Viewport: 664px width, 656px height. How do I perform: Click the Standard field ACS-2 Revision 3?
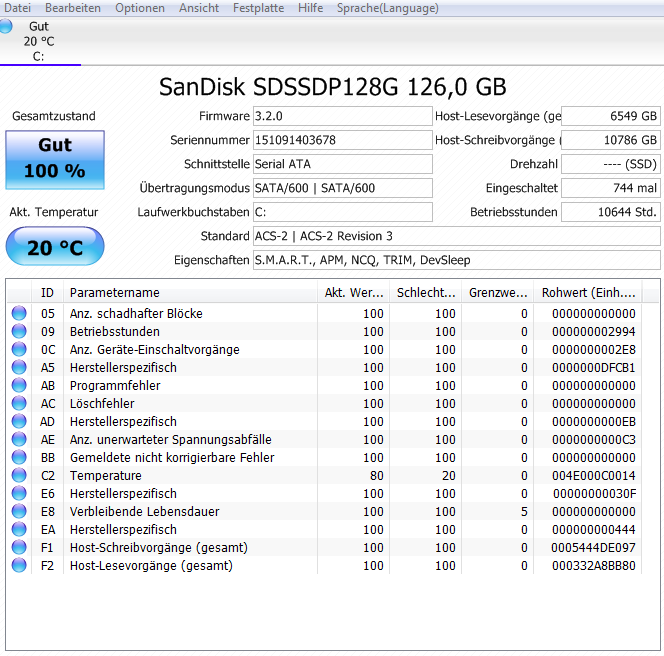456,236
